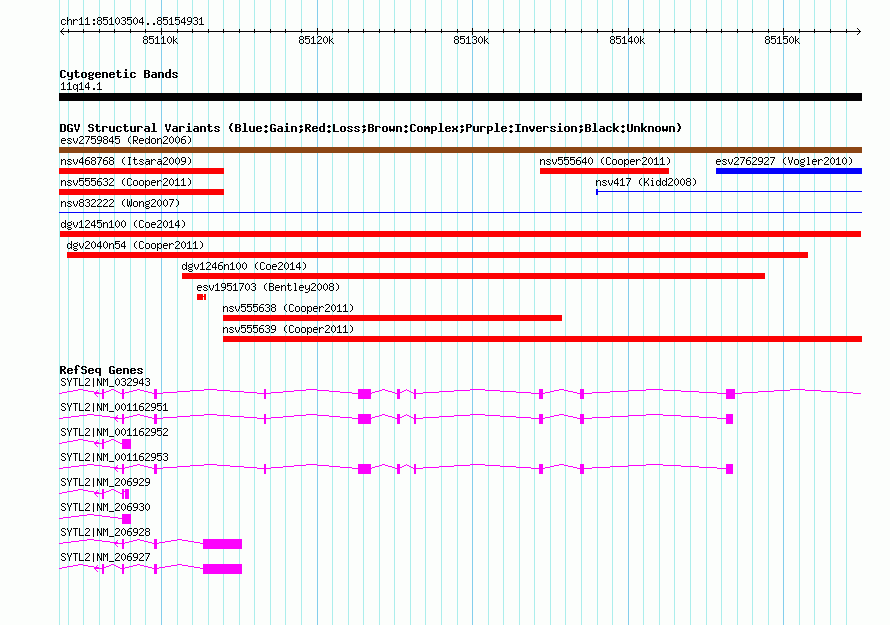Click the blue esv2762927 gain bar
This screenshot has height=625, width=890.
(x=789, y=171)
